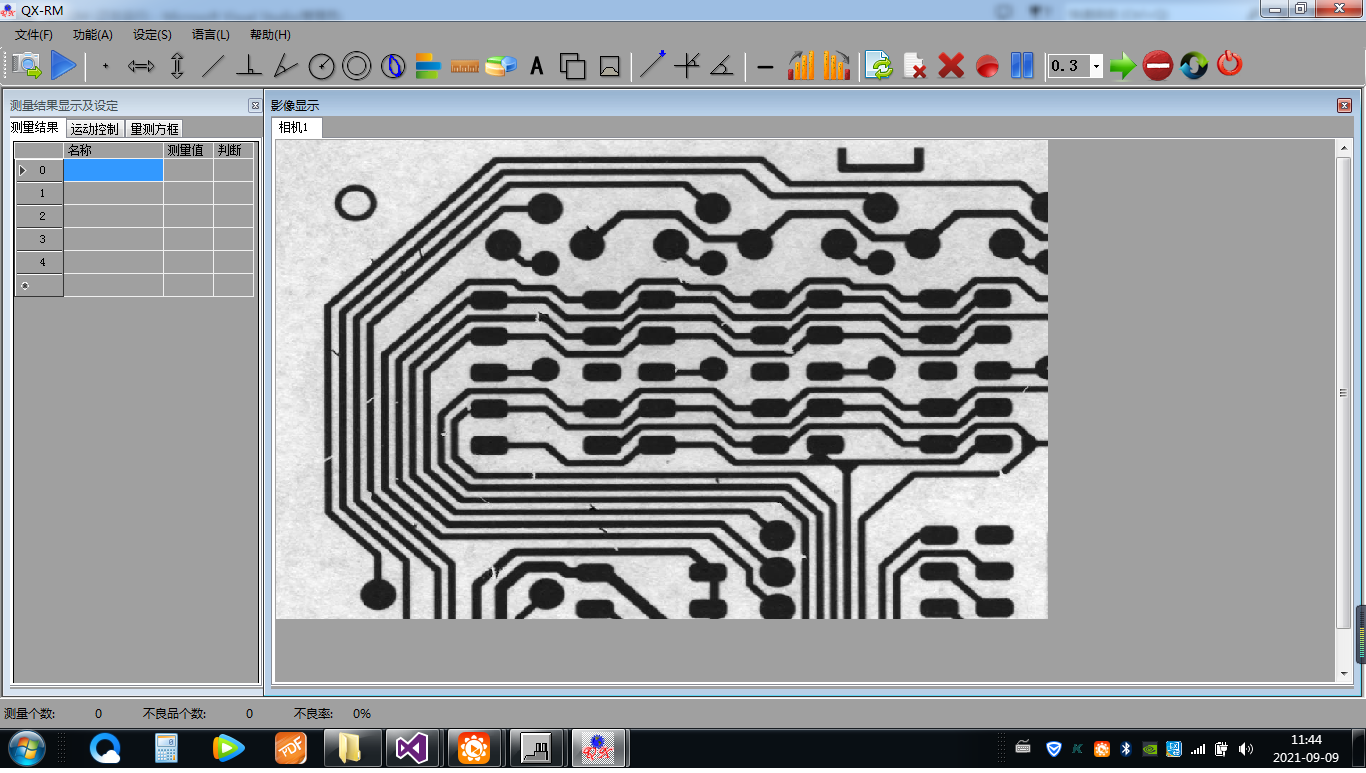Open the 0.3 value dropdown

1096,67
